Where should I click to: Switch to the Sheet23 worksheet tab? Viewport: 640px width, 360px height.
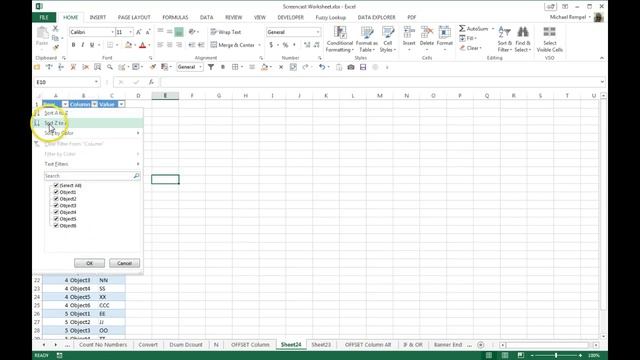pos(321,345)
